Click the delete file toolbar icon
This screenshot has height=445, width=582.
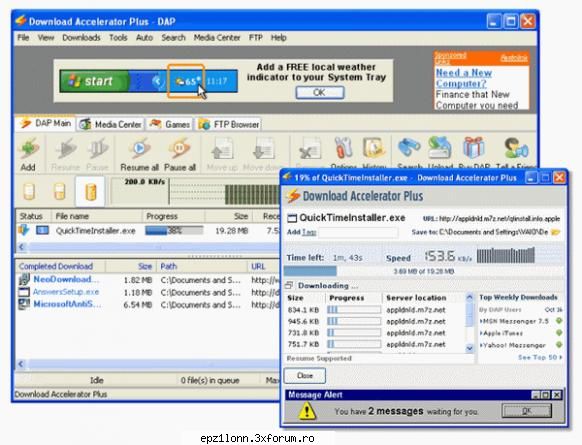click(310, 149)
